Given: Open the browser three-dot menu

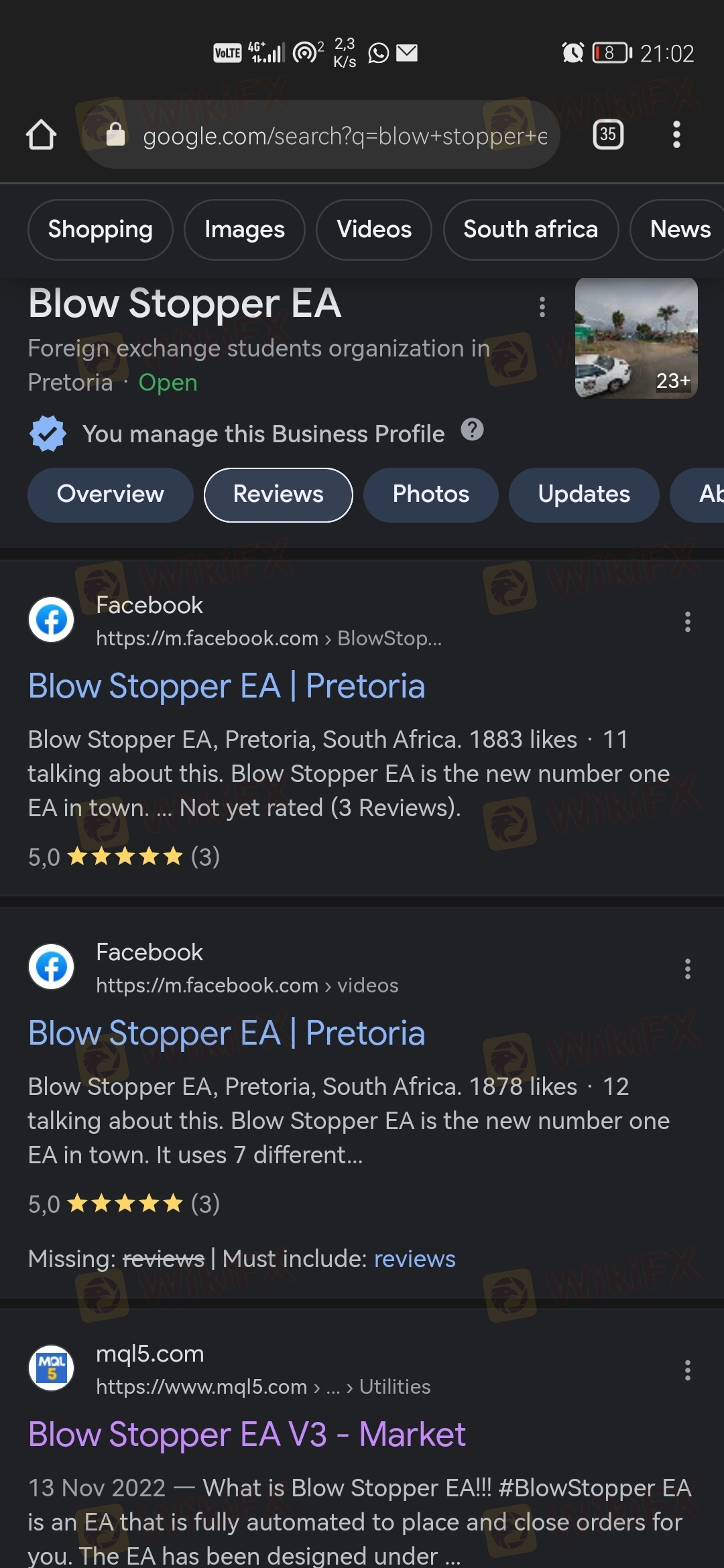Looking at the screenshot, I should [x=676, y=135].
